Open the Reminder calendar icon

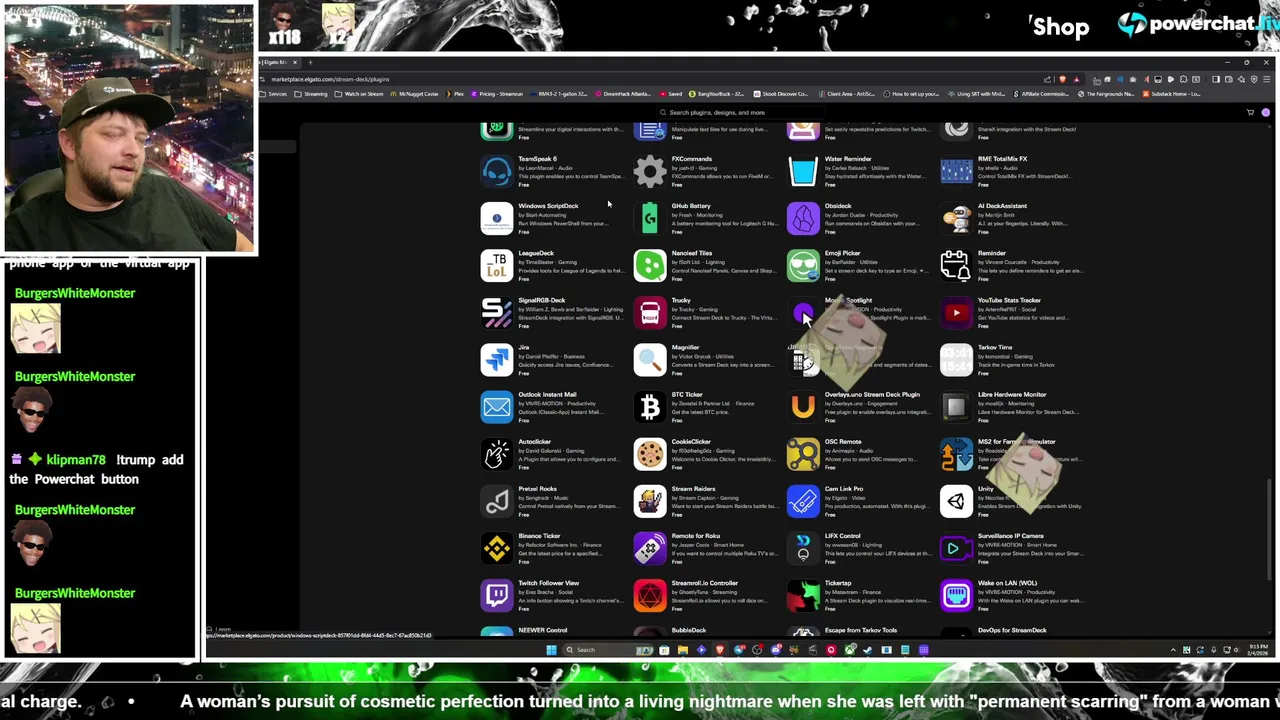pos(956,266)
